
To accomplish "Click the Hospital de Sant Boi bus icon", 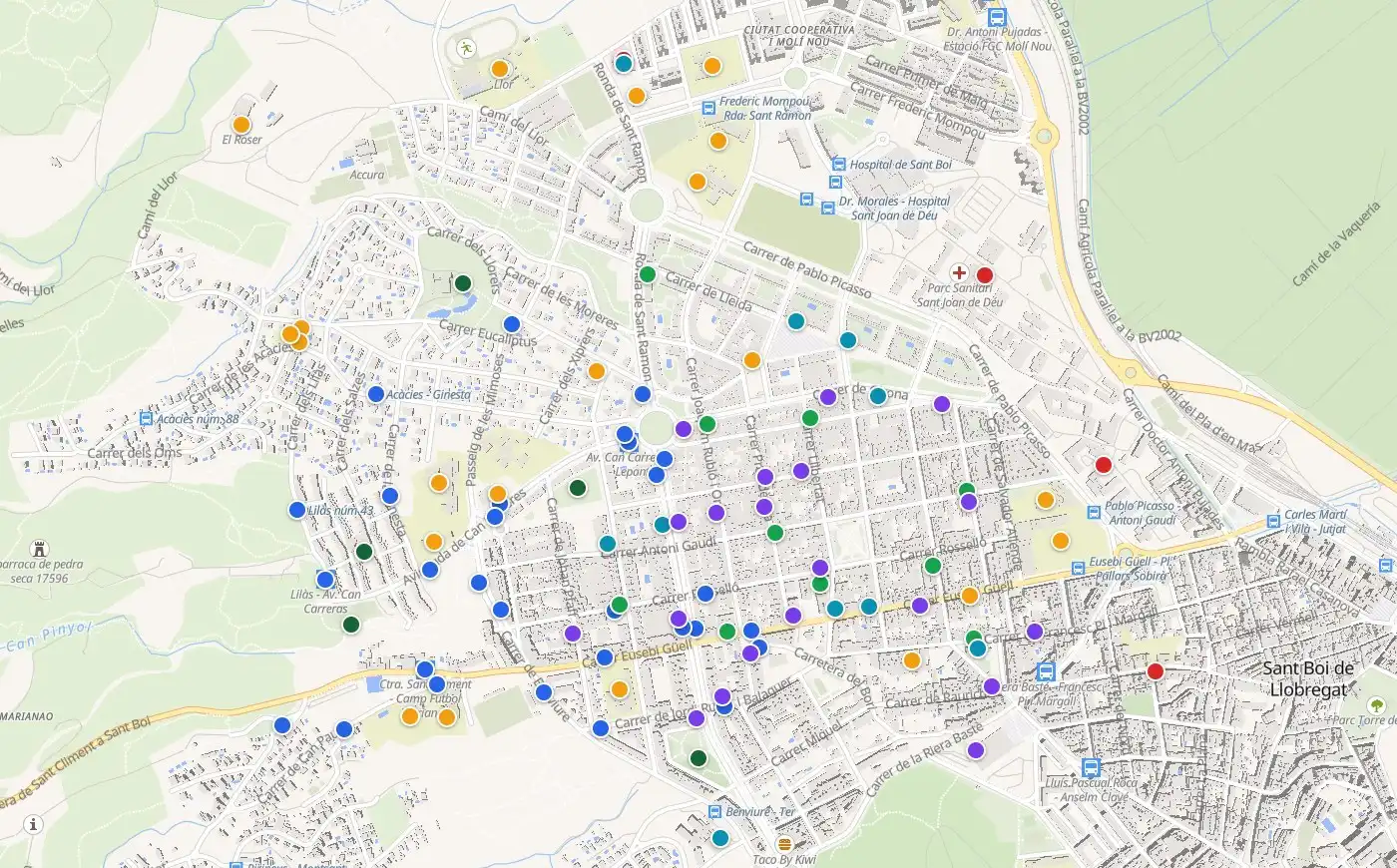I will click(x=839, y=164).
